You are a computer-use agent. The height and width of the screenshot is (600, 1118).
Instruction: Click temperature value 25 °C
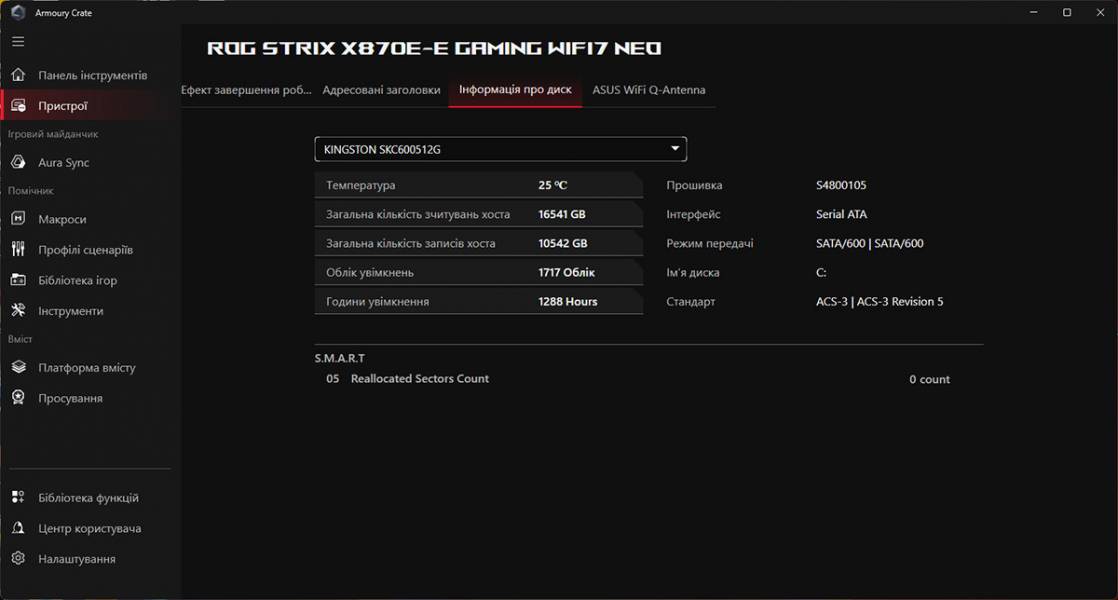(x=553, y=185)
